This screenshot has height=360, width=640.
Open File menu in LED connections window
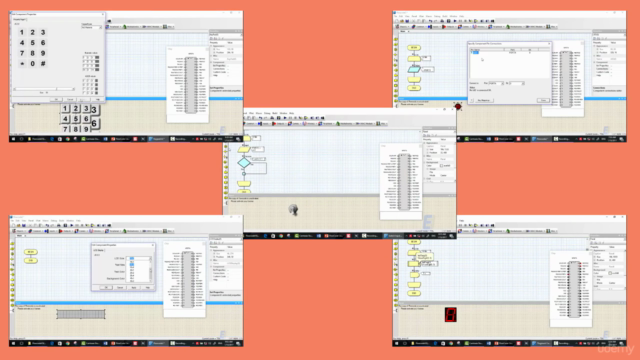pos(396,16)
